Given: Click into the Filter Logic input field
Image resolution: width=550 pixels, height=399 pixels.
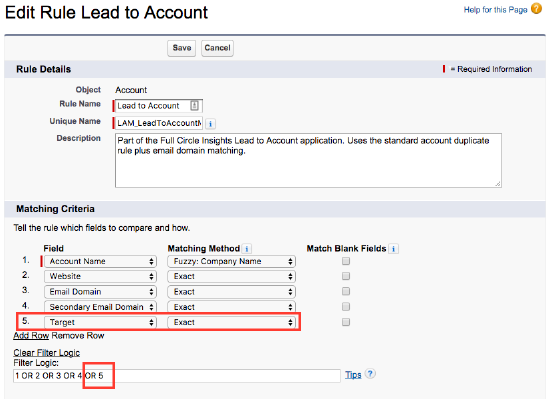Looking at the screenshot, I should (177, 376).
